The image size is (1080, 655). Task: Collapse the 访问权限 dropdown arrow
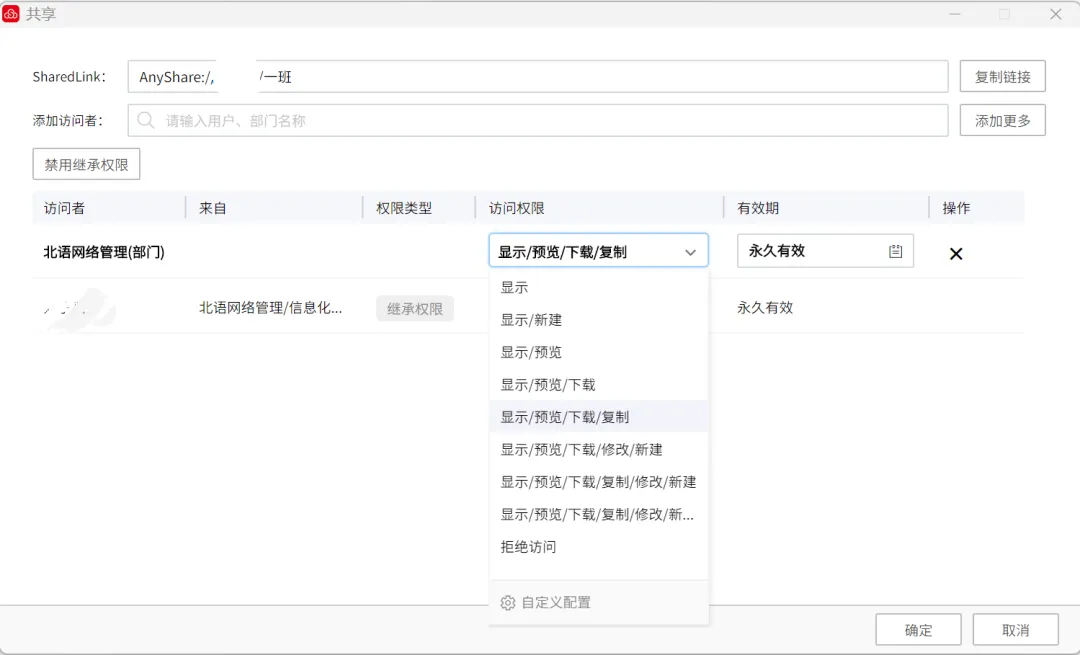pyautogui.click(x=690, y=252)
